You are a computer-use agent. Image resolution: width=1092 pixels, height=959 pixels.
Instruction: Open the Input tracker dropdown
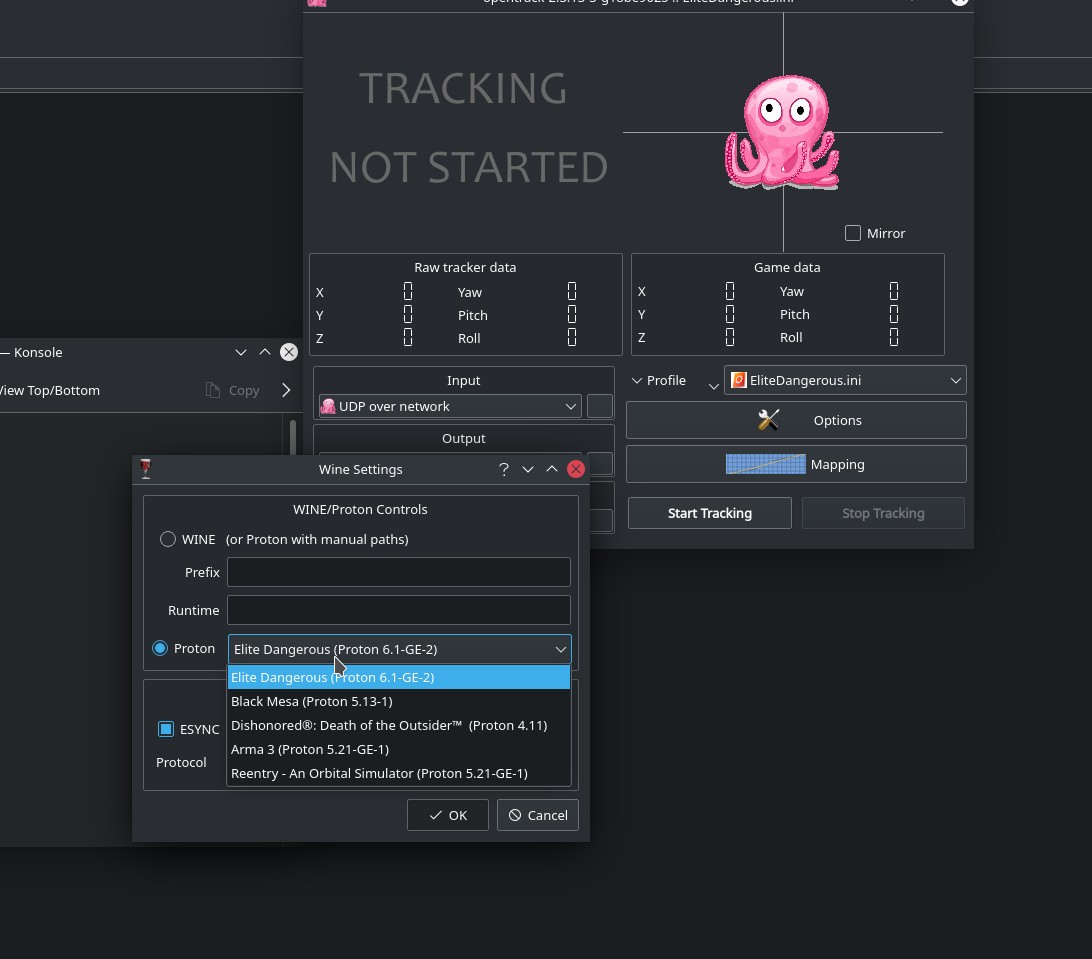(x=450, y=406)
